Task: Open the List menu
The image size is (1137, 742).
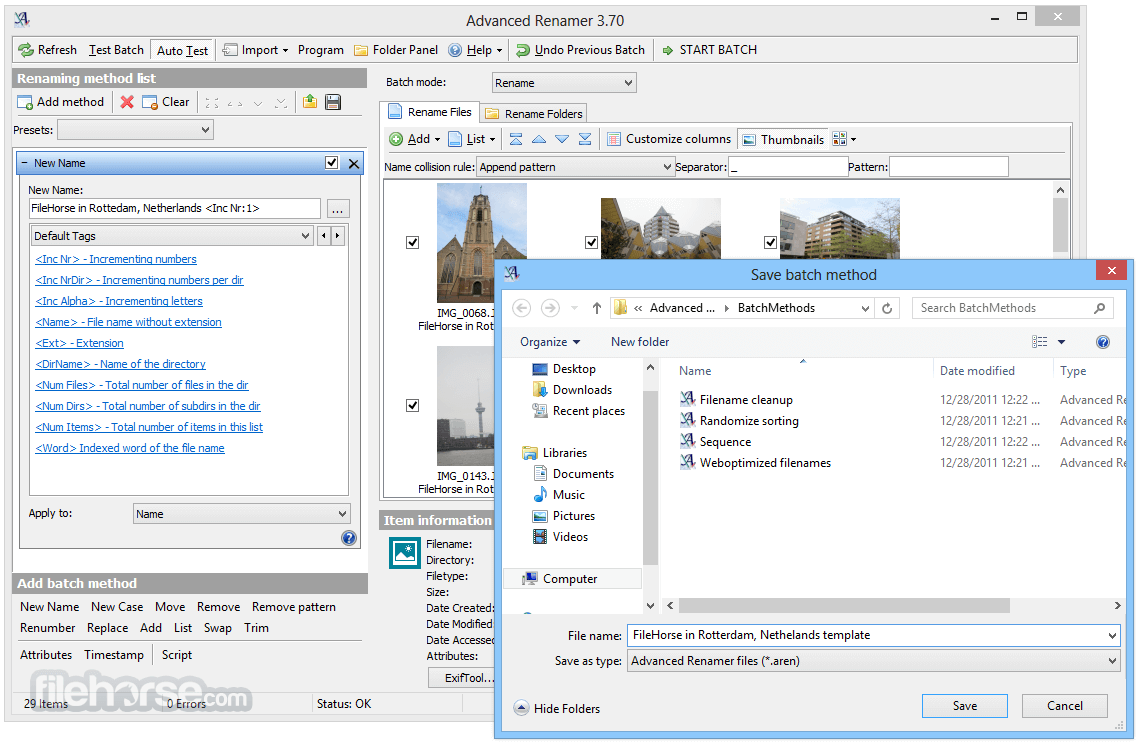Action: pos(472,139)
